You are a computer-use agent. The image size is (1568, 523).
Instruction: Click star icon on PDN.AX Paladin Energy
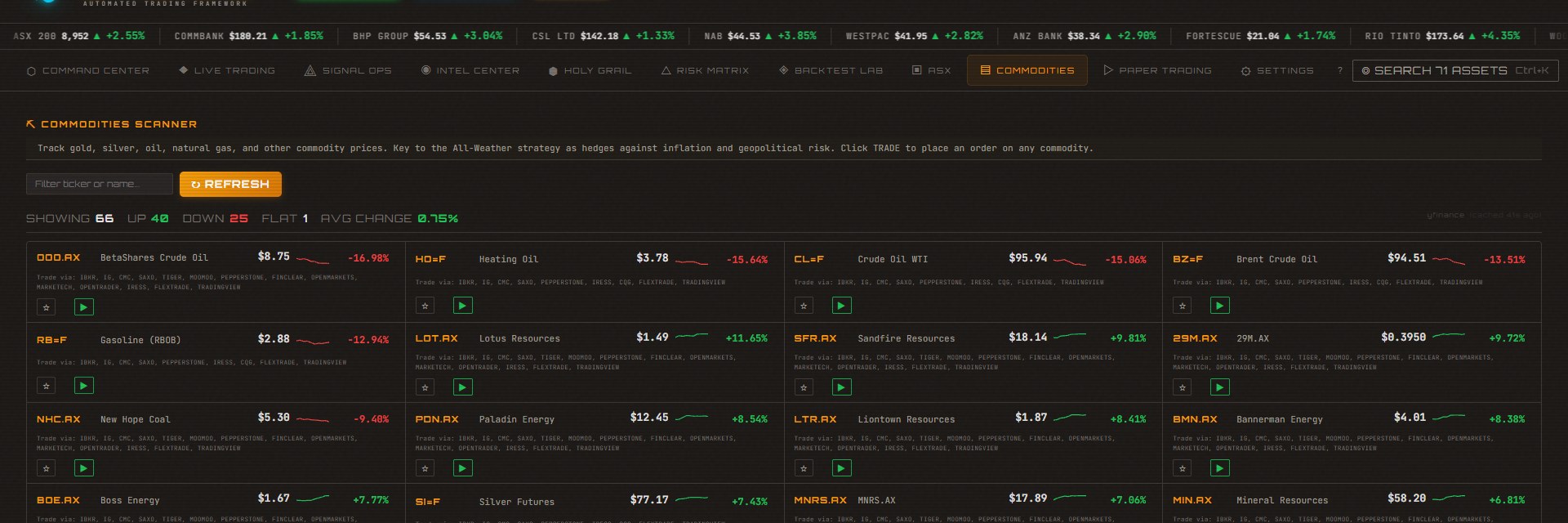425,468
